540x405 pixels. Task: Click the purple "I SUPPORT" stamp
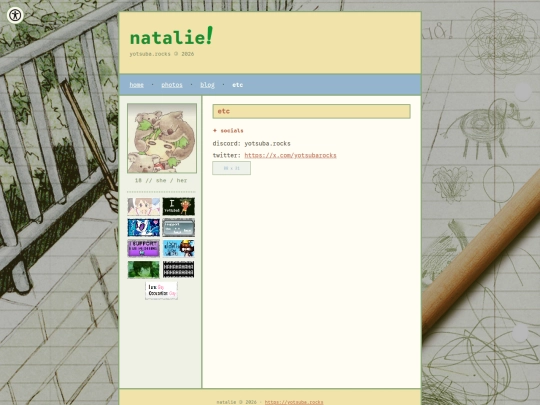click(x=144, y=248)
